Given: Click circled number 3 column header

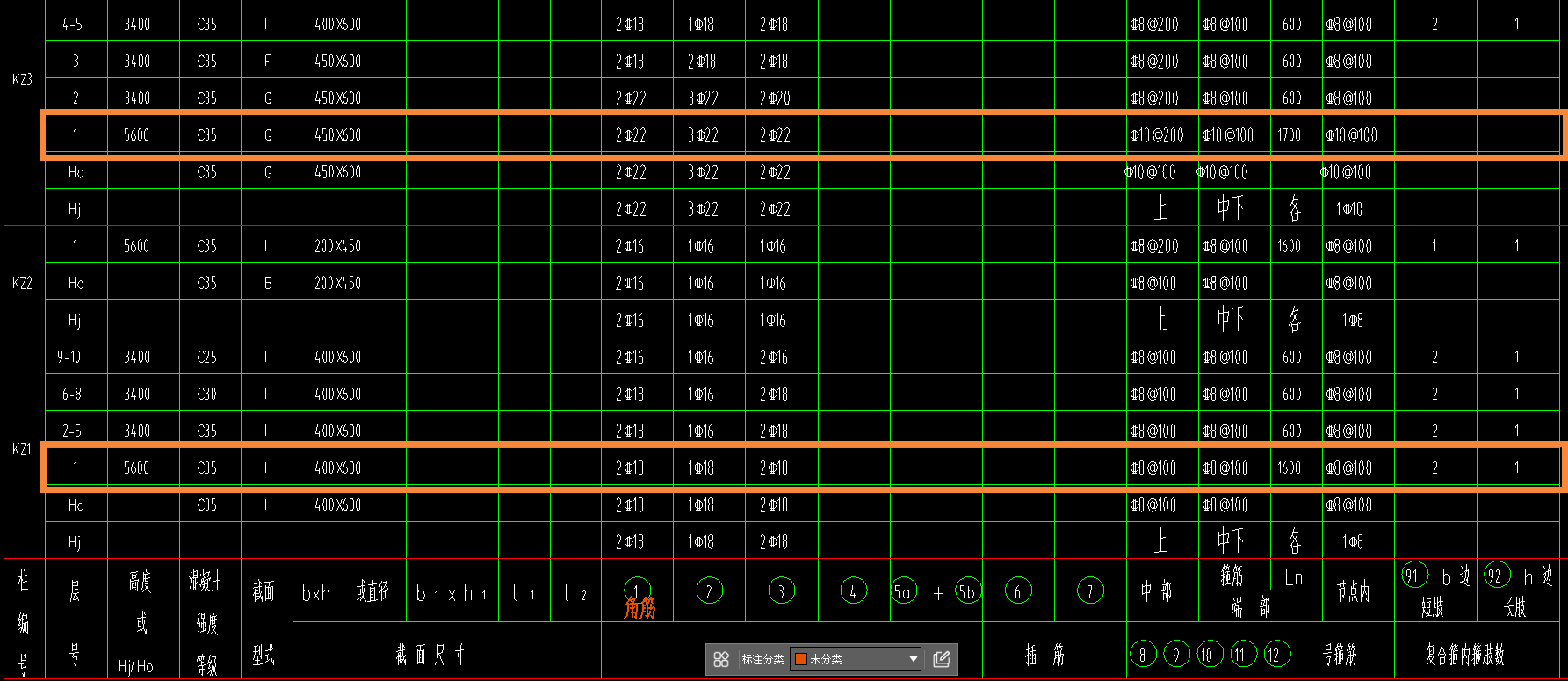Looking at the screenshot, I should point(781,590).
